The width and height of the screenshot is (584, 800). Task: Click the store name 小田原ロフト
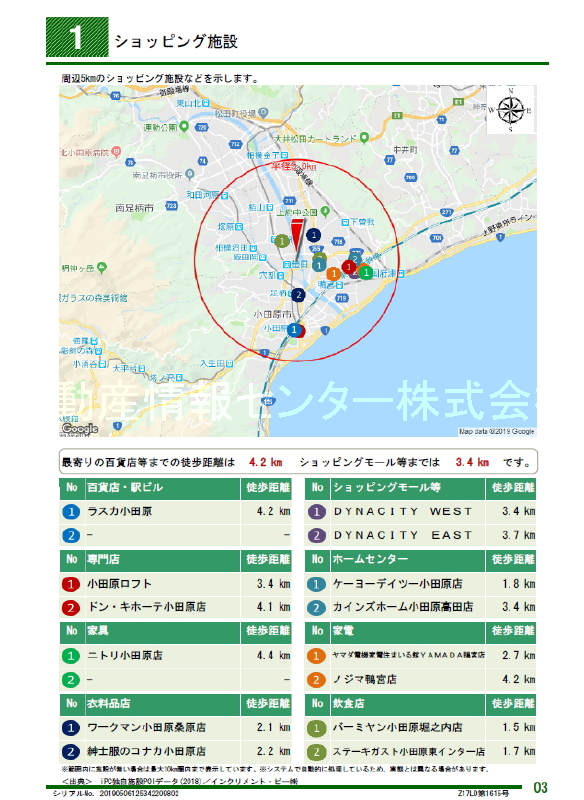tap(120, 584)
